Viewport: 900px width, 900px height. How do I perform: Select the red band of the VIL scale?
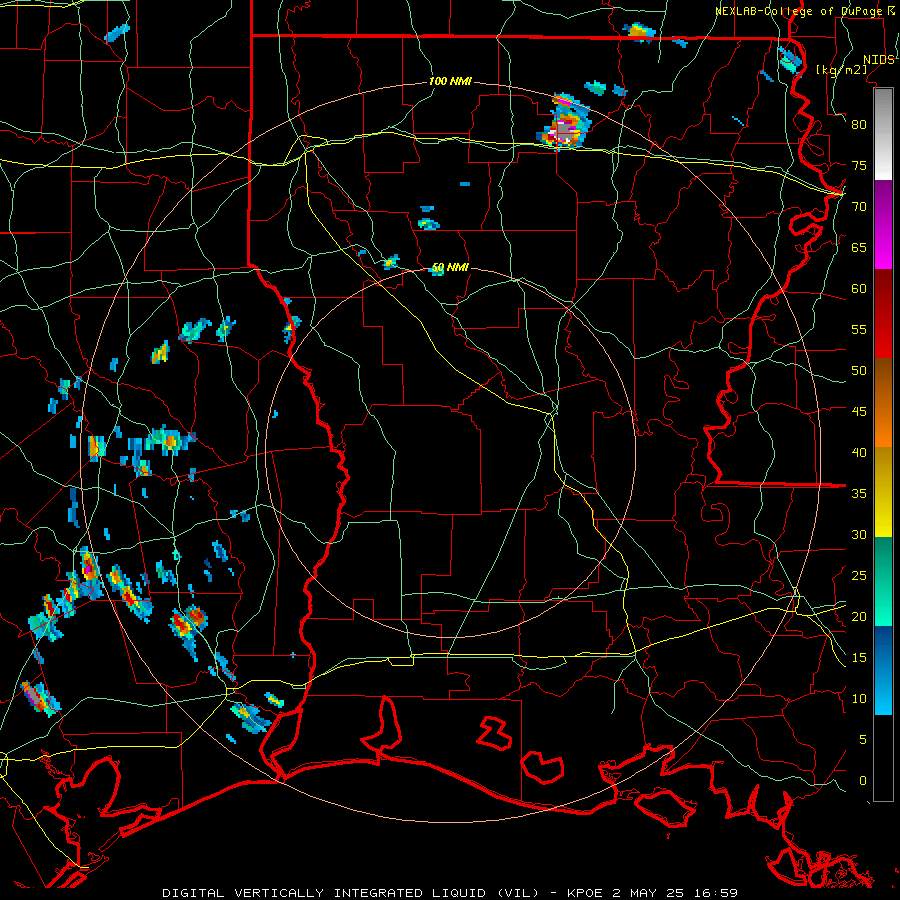pos(883,314)
